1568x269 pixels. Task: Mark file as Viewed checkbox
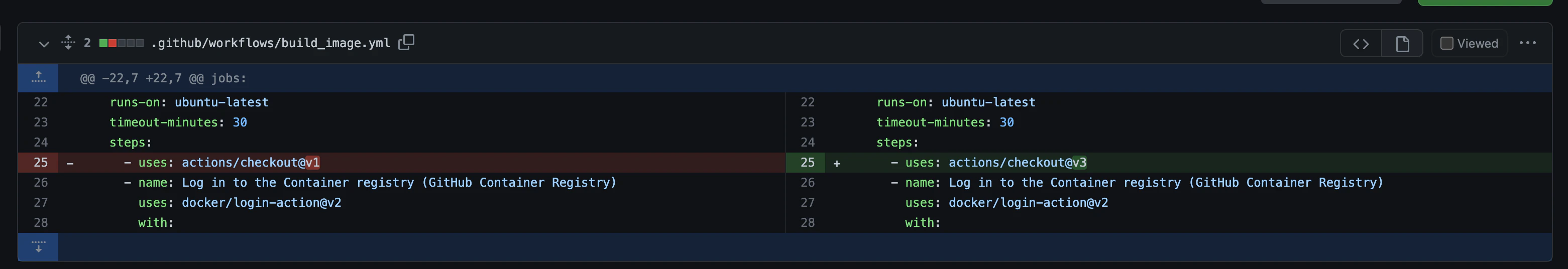point(1447,43)
